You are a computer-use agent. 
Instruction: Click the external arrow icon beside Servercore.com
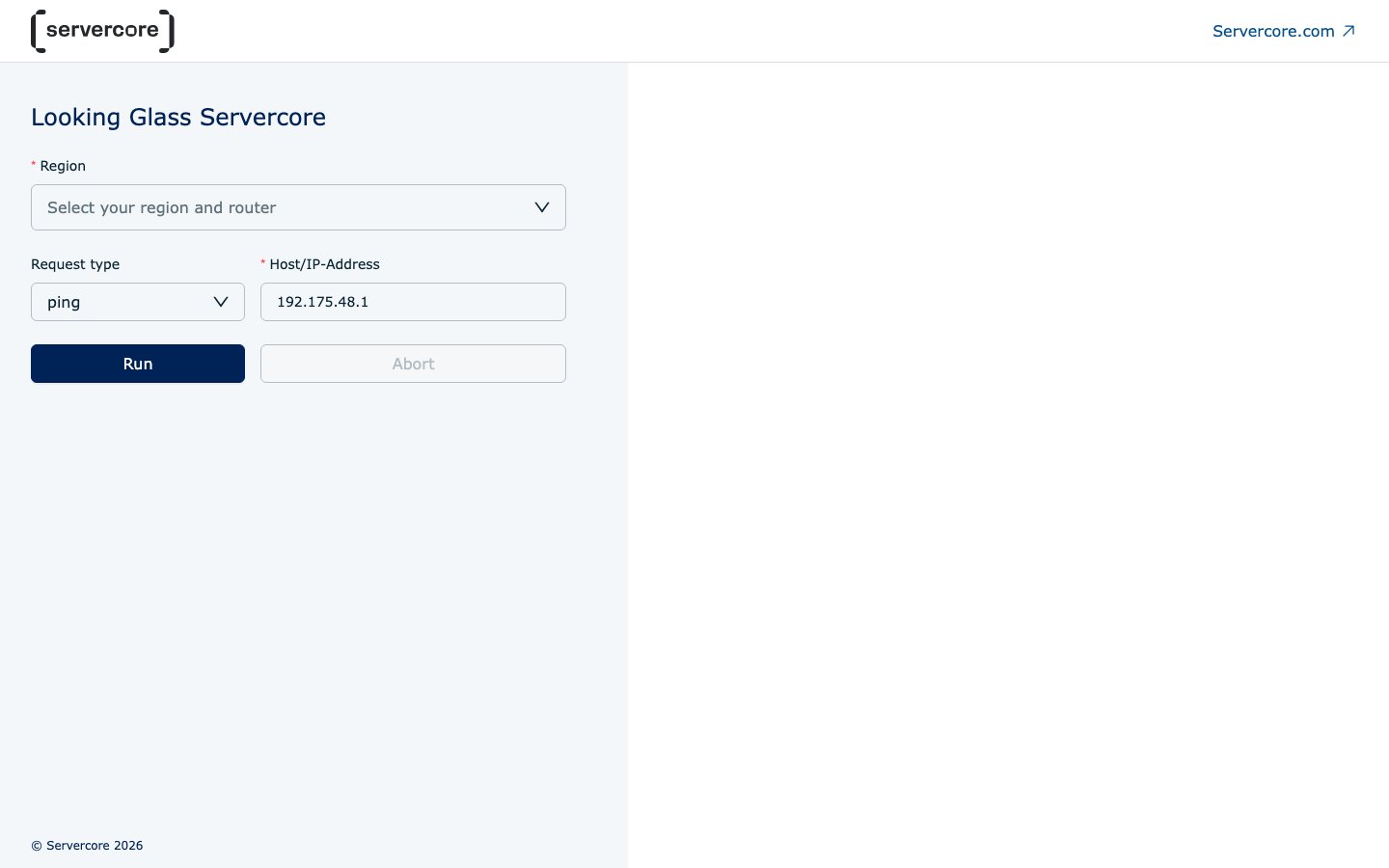point(1348,31)
